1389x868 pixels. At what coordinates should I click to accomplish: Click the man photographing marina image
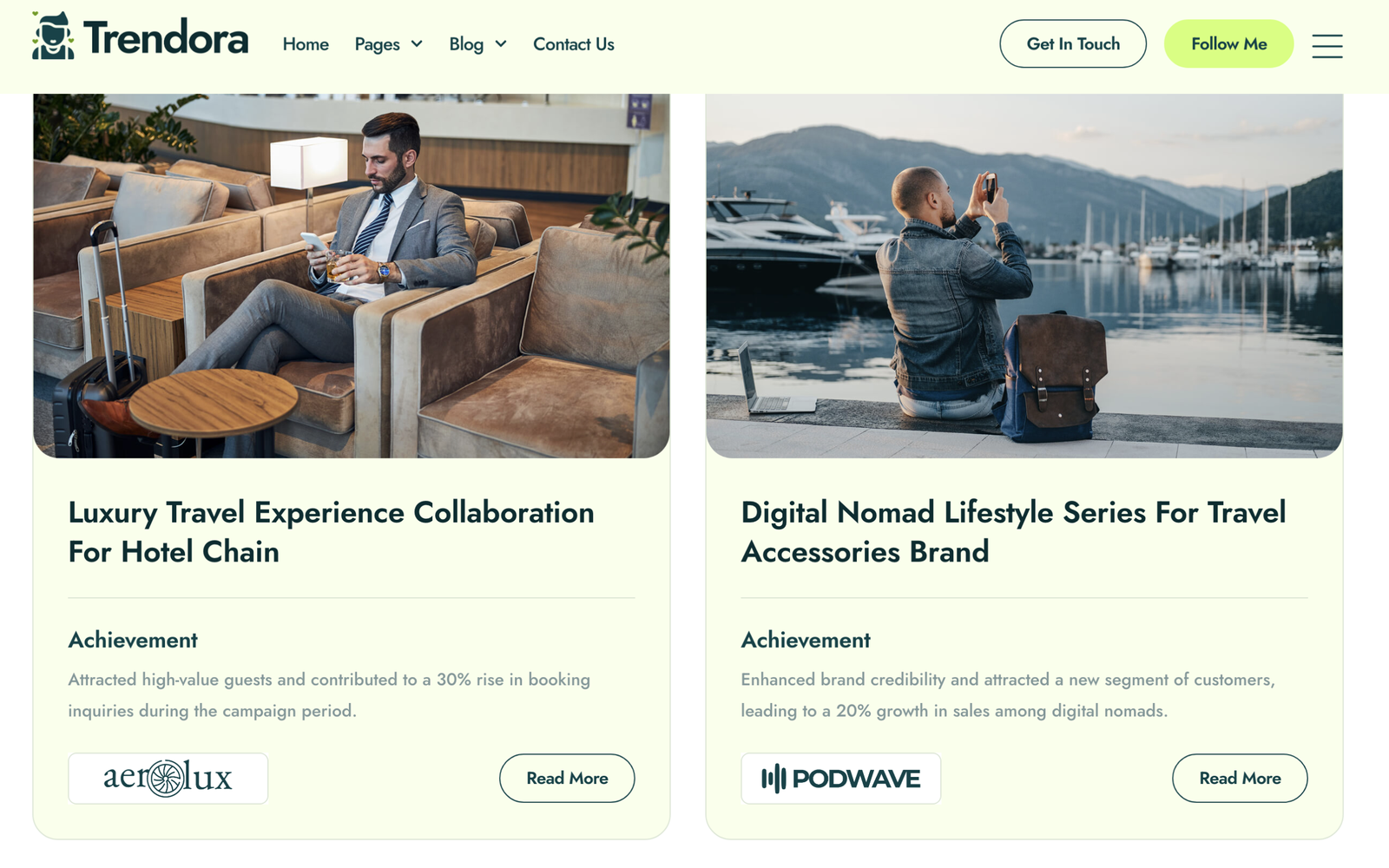click(x=1024, y=276)
